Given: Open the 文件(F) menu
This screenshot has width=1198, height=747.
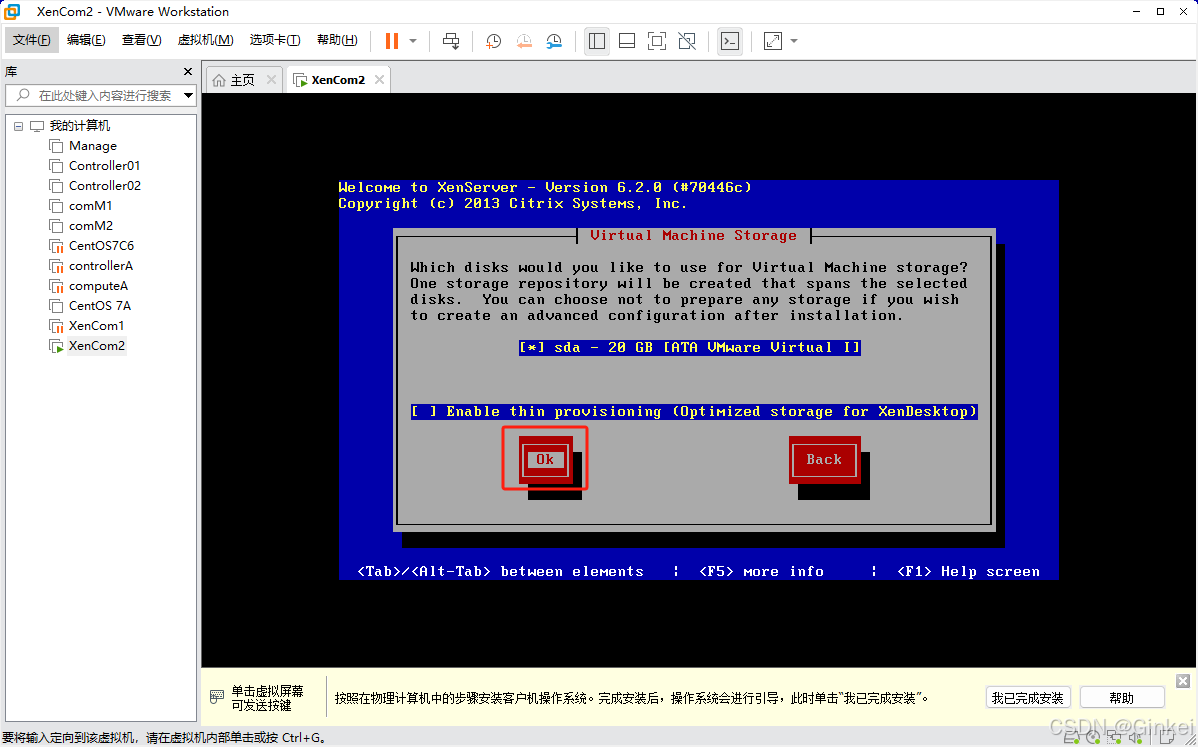Looking at the screenshot, I should (31, 40).
